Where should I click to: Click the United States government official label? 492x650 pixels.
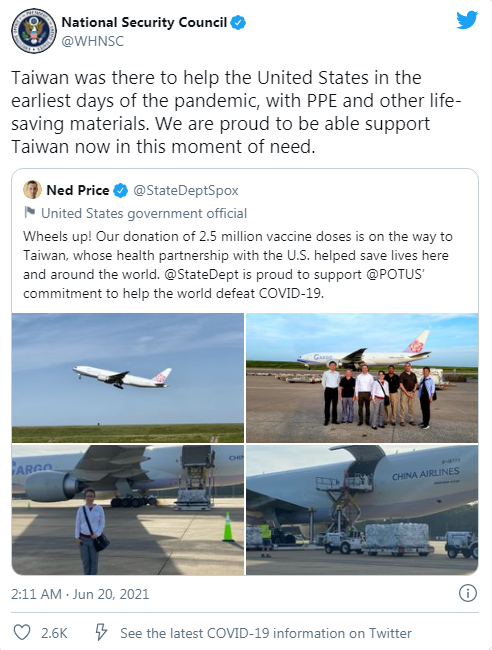[144, 213]
